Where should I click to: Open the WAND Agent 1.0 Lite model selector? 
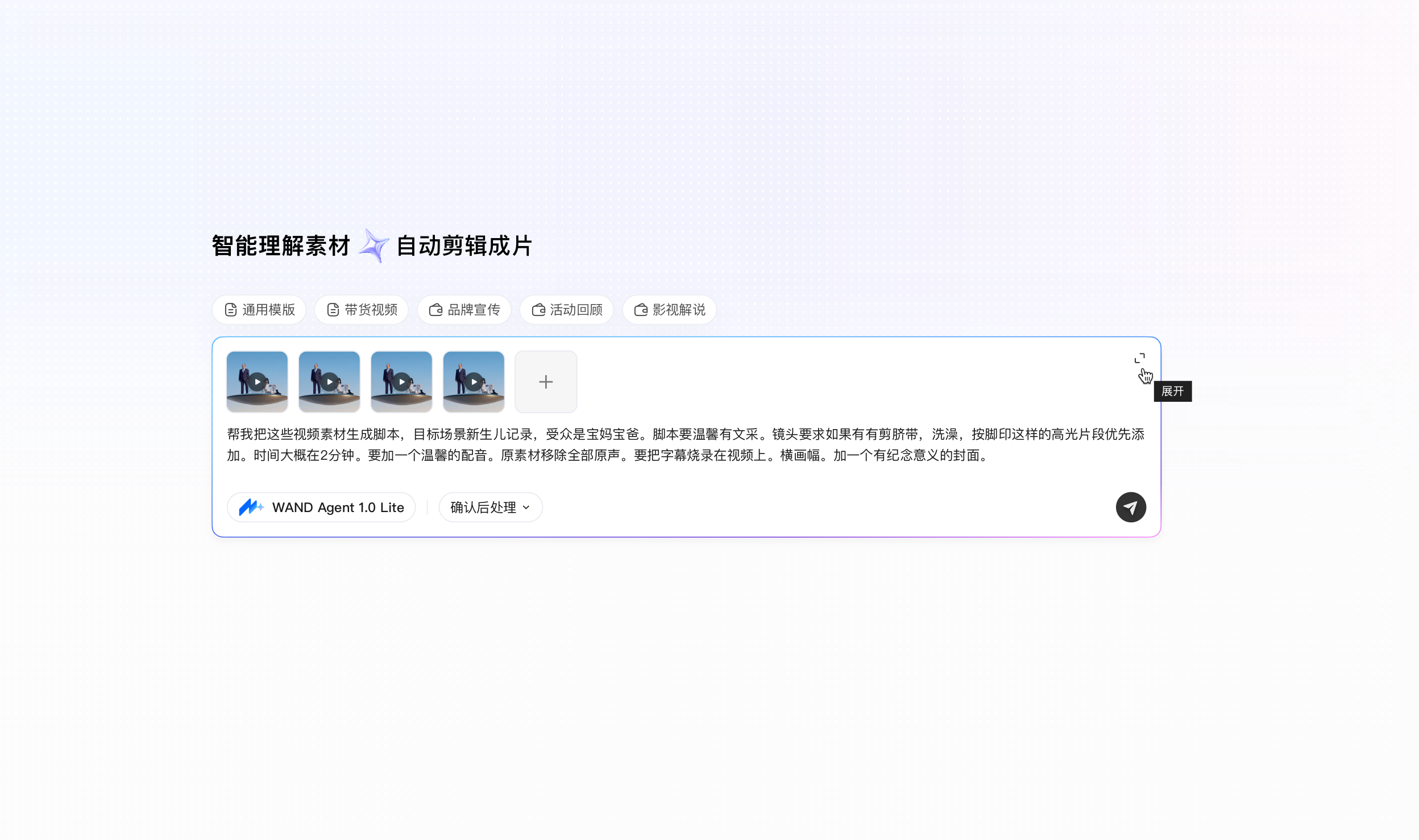point(321,508)
